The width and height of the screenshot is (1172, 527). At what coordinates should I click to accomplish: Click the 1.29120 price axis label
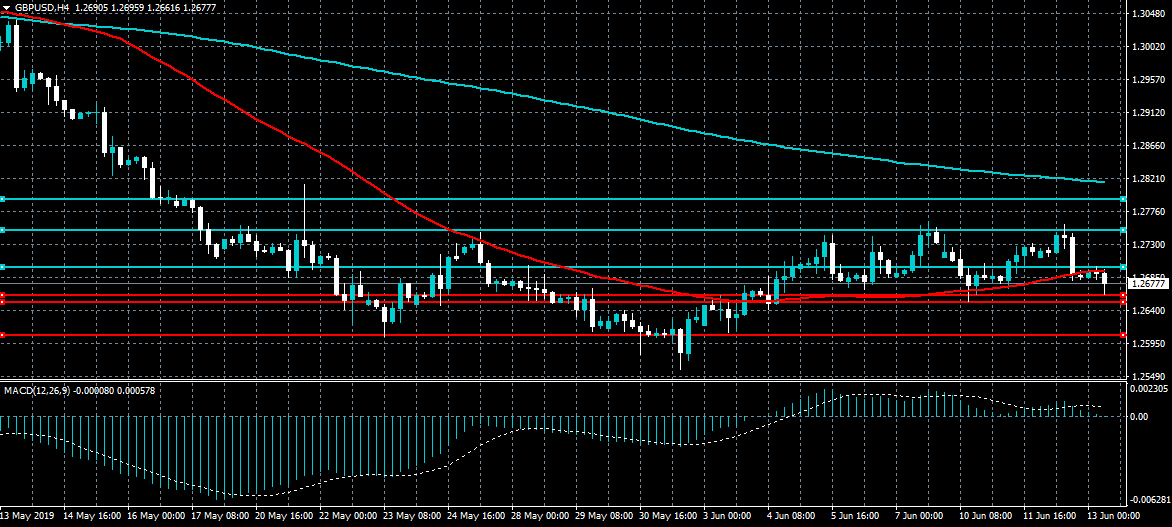pyautogui.click(x=1148, y=112)
